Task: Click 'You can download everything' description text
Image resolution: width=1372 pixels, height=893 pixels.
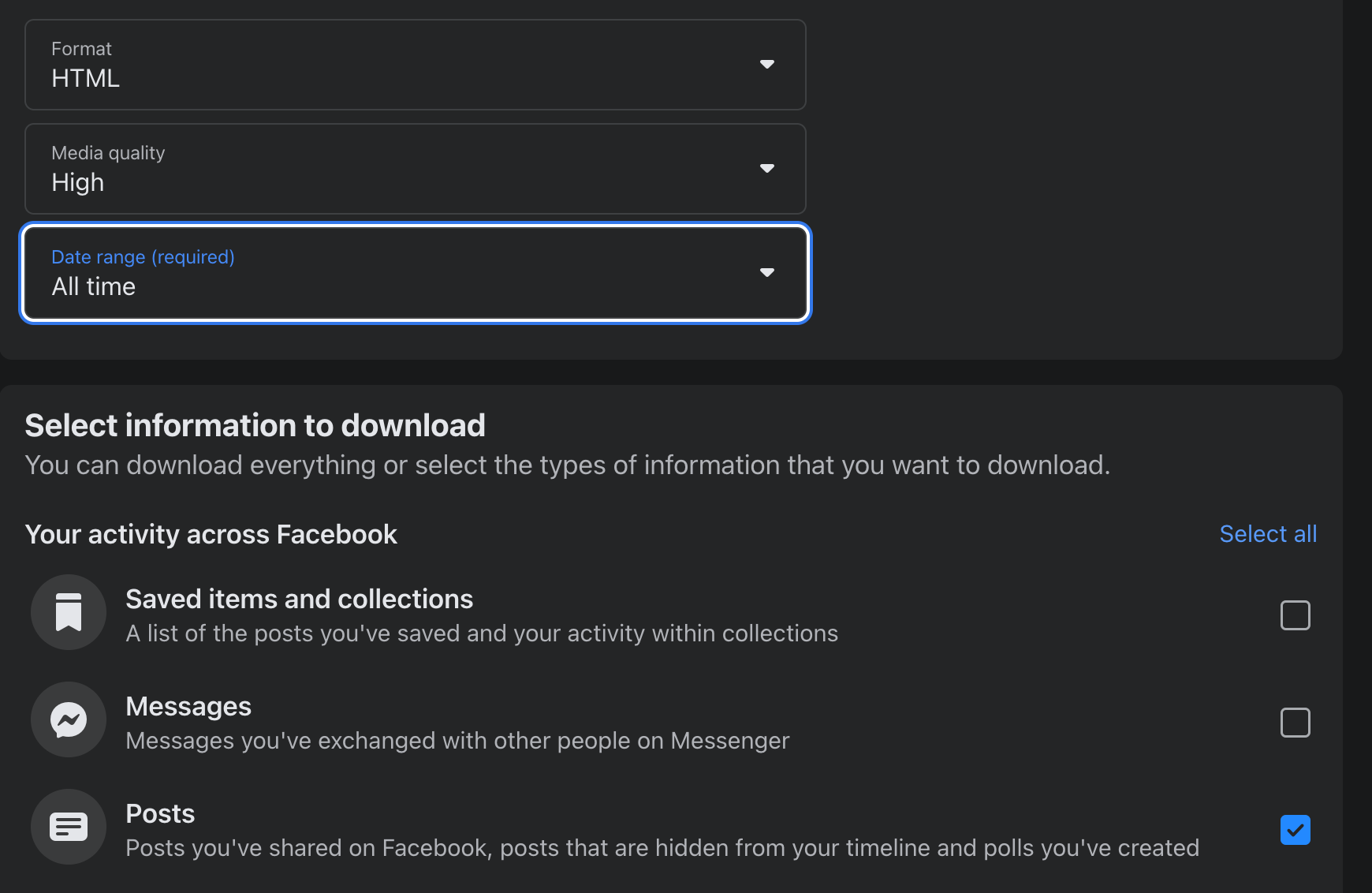Action: pyautogui.click(x=568, y=465)
